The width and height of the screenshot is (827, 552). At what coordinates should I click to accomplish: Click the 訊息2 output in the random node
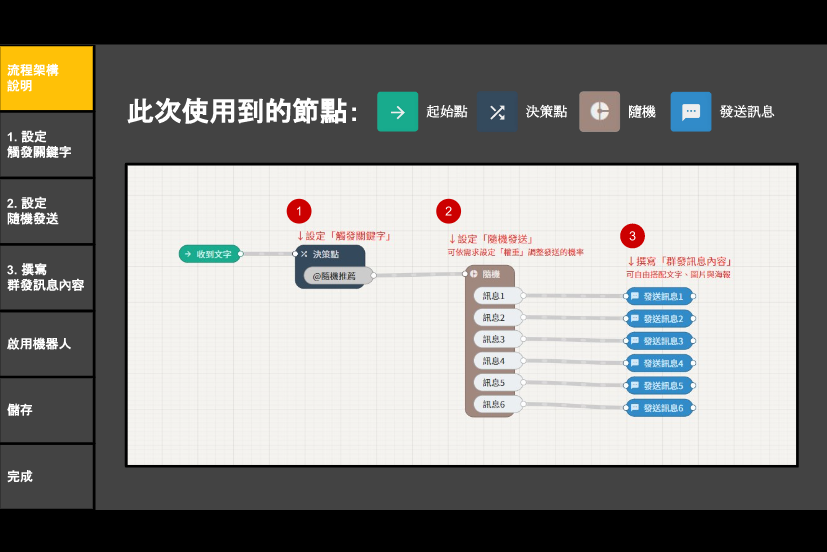pyautogui.click(x=498, y=317)
